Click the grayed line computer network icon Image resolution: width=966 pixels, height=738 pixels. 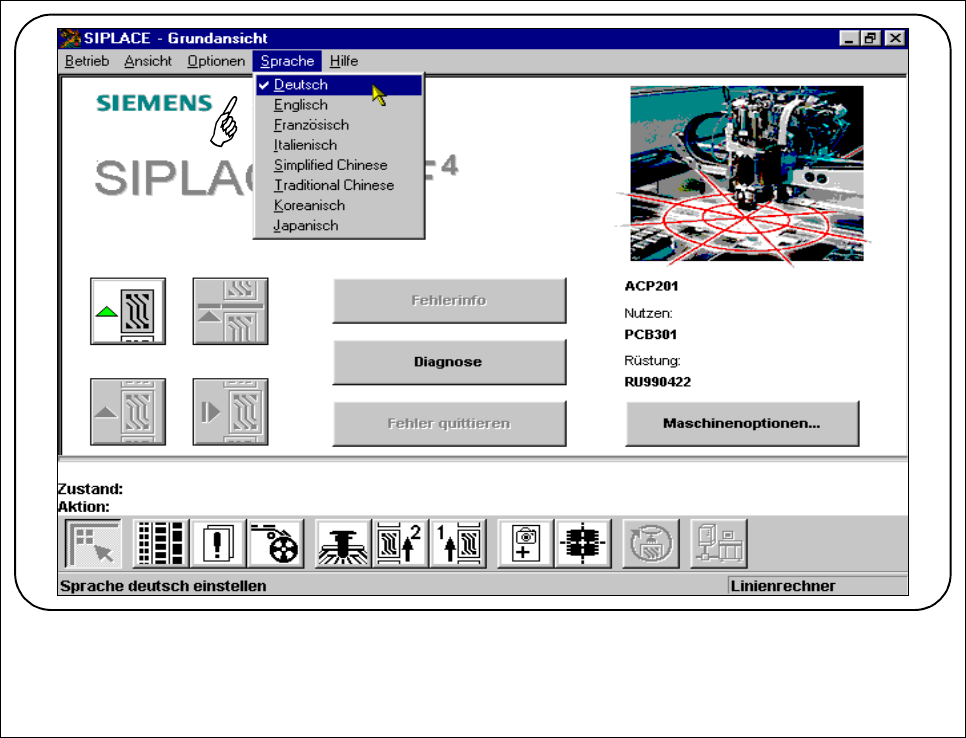click(719, 544)
